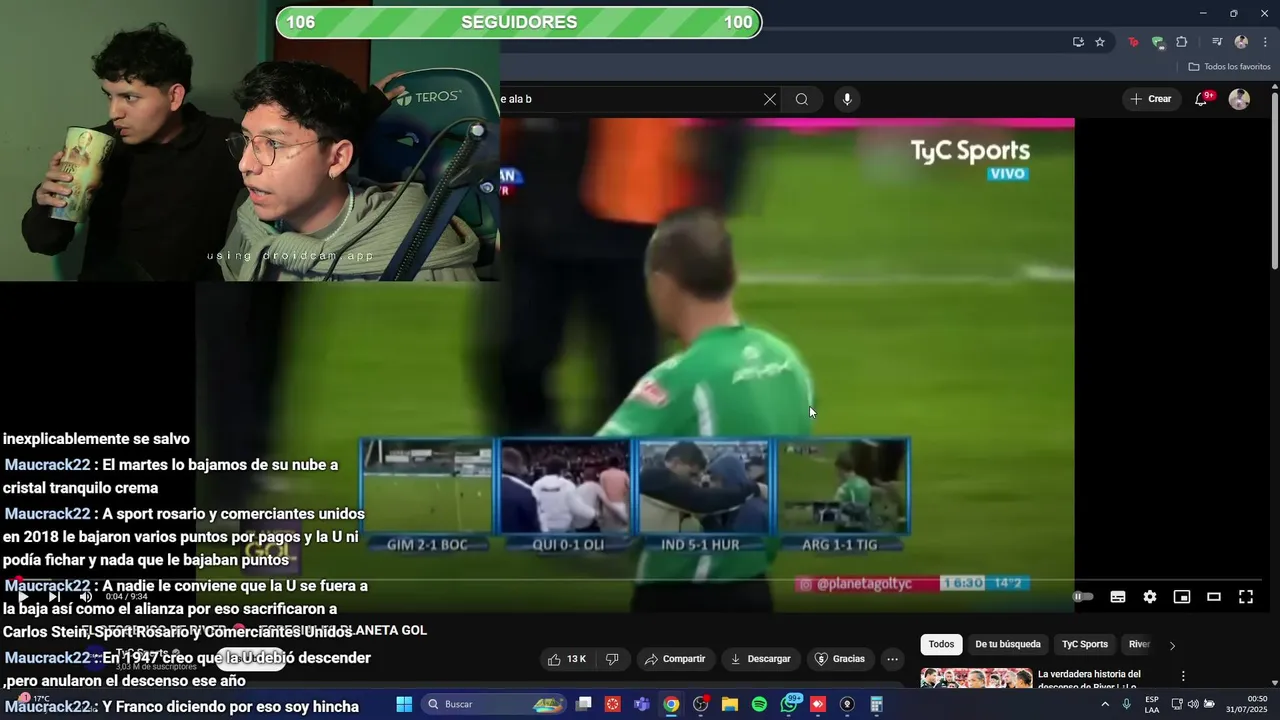The height and width of the screenshot is (720, 1280).
Task: Open Chrome media controls icon
Action: [1217, 42]
